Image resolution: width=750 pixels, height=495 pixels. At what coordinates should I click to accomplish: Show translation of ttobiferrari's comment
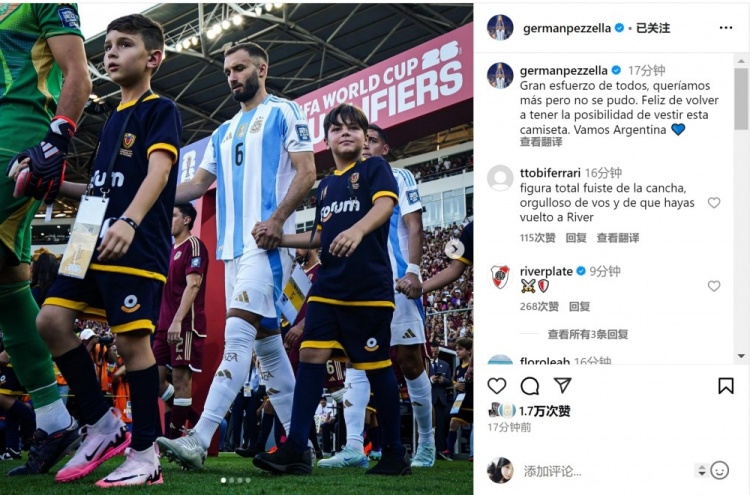[x=618, y=238]
